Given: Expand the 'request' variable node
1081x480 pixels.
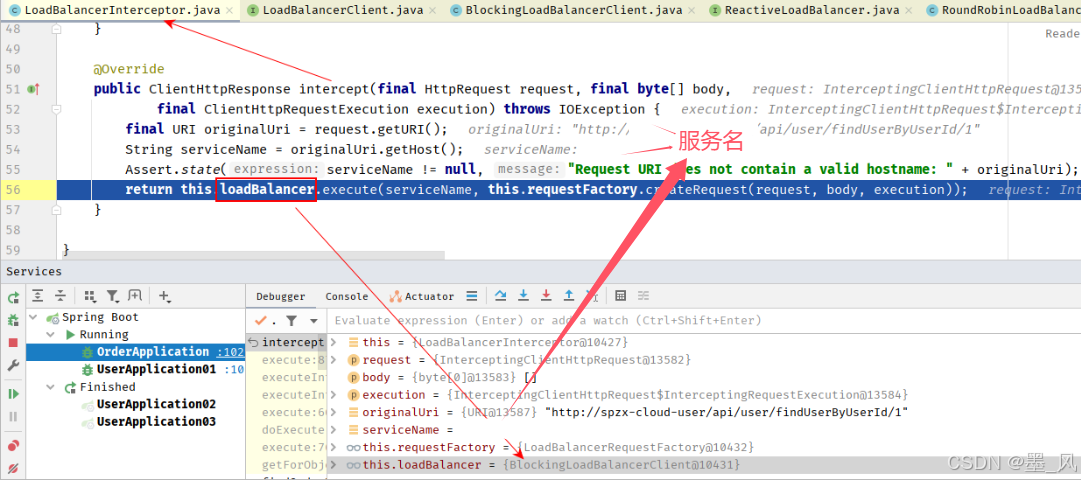Looking at the screenshot, I should [333, 360].
